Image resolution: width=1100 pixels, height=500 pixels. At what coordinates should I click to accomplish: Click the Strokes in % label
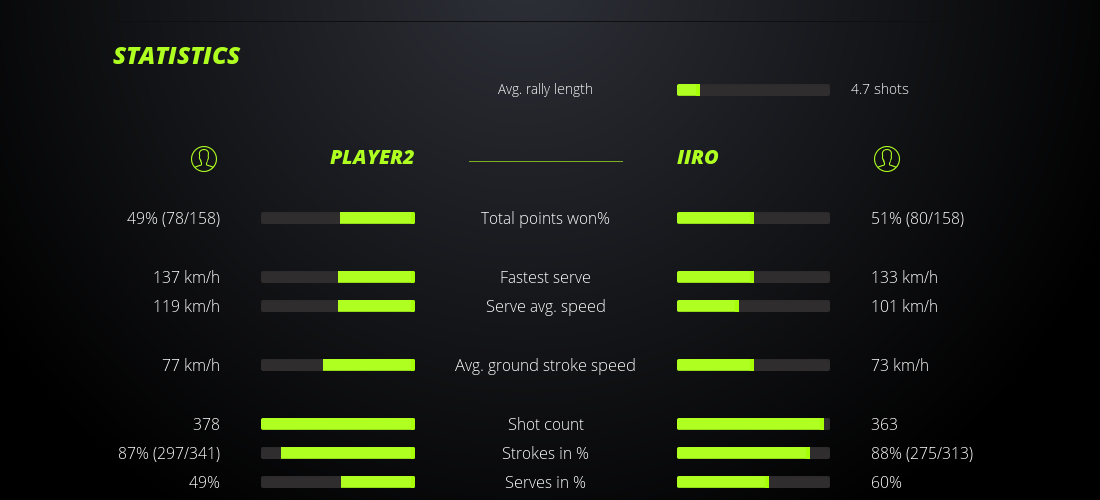pyautogui.click(x=545, y=453)
